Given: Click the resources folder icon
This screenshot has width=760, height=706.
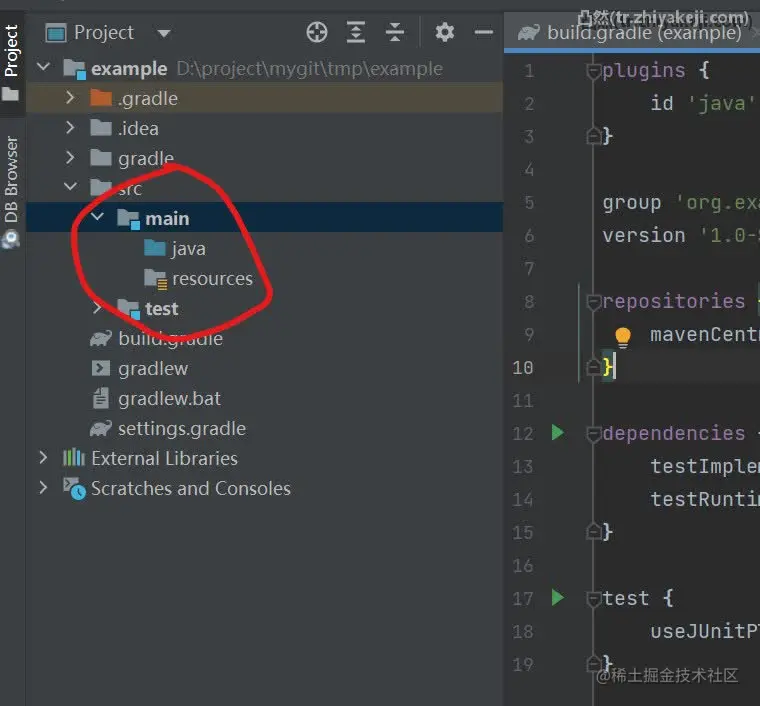Looking at the screenshot, I should coord(156,279).
